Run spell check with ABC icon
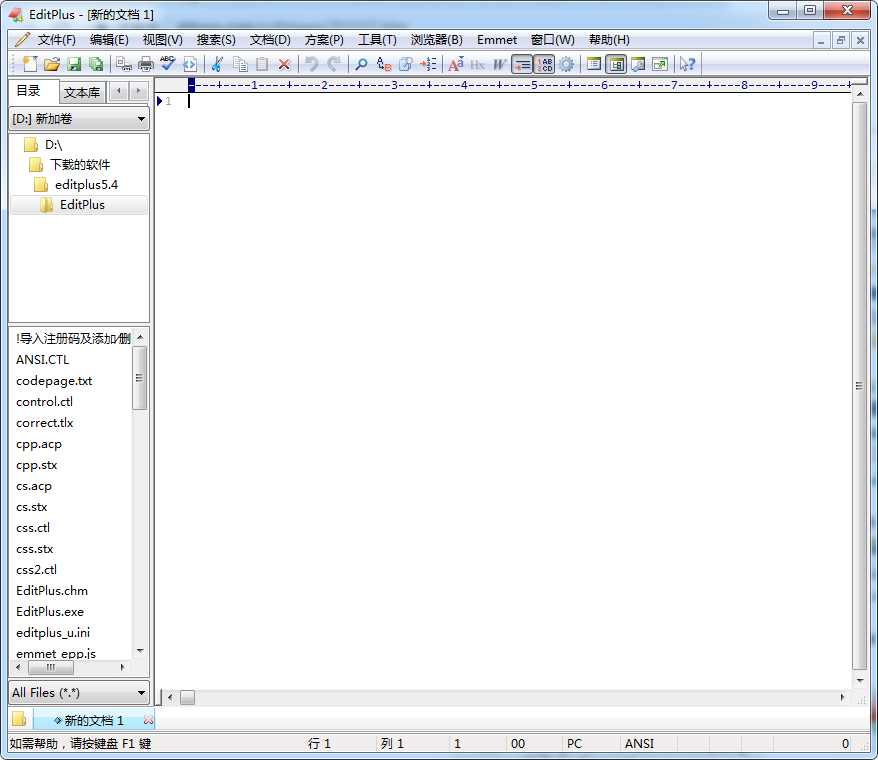 coord(167,64)
